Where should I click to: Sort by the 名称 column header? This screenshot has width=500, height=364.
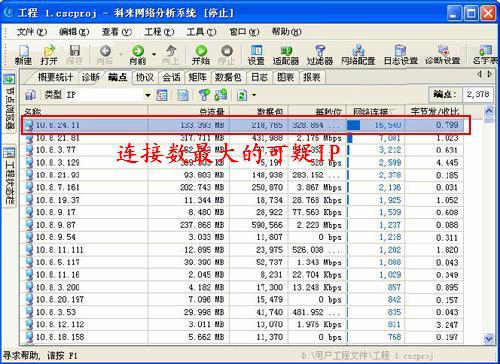click(84, 111)
